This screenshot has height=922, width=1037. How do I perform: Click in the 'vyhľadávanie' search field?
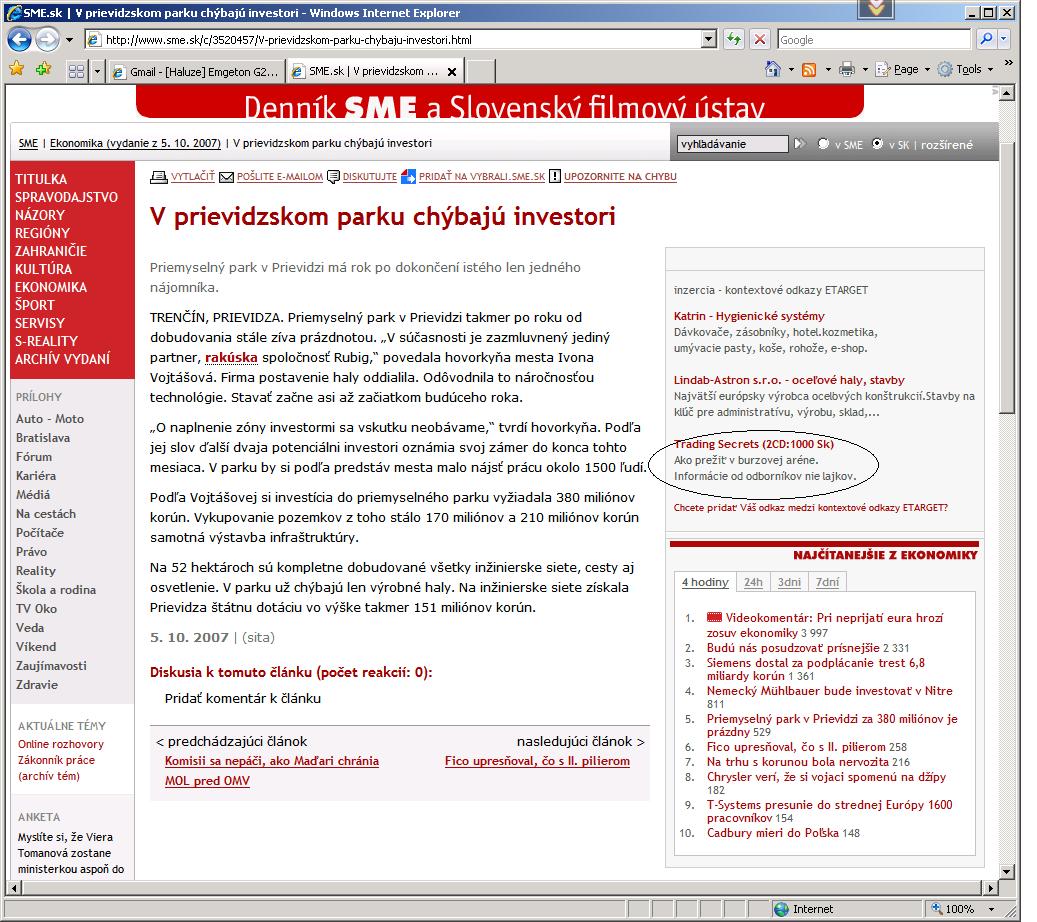(x=732, y=144)
